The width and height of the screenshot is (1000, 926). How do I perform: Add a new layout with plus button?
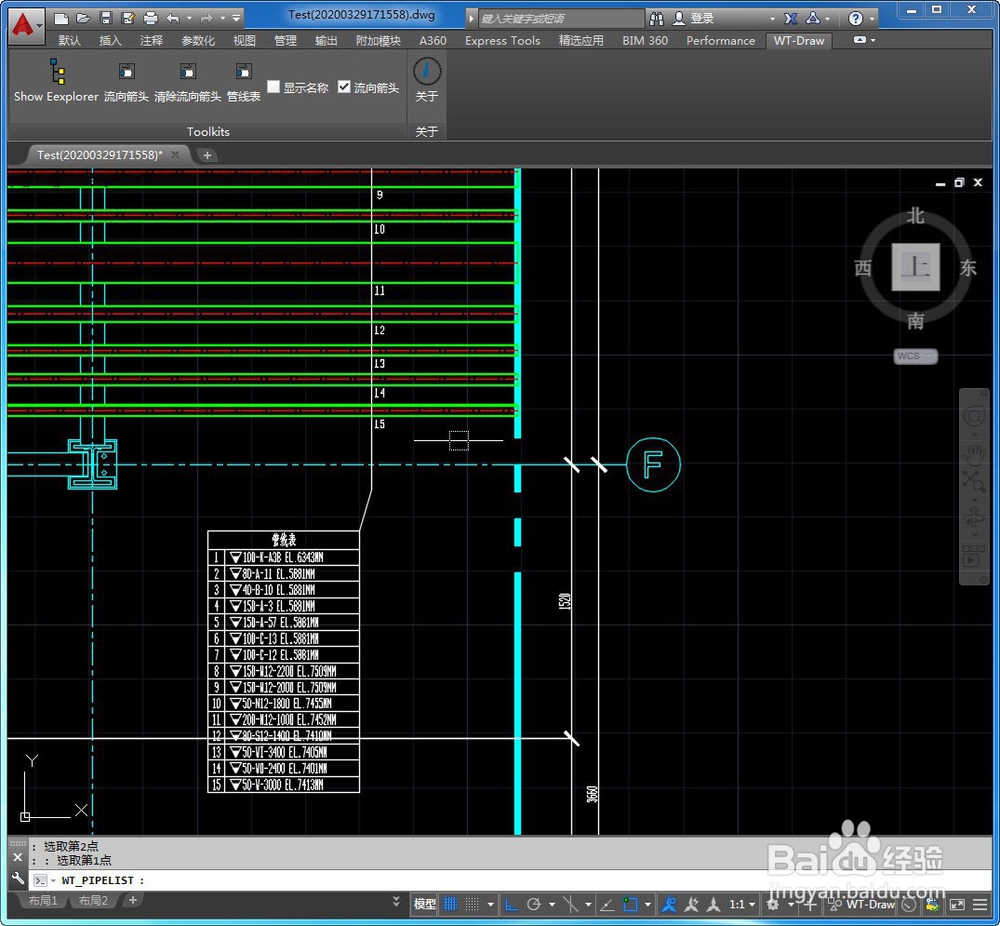133,900
